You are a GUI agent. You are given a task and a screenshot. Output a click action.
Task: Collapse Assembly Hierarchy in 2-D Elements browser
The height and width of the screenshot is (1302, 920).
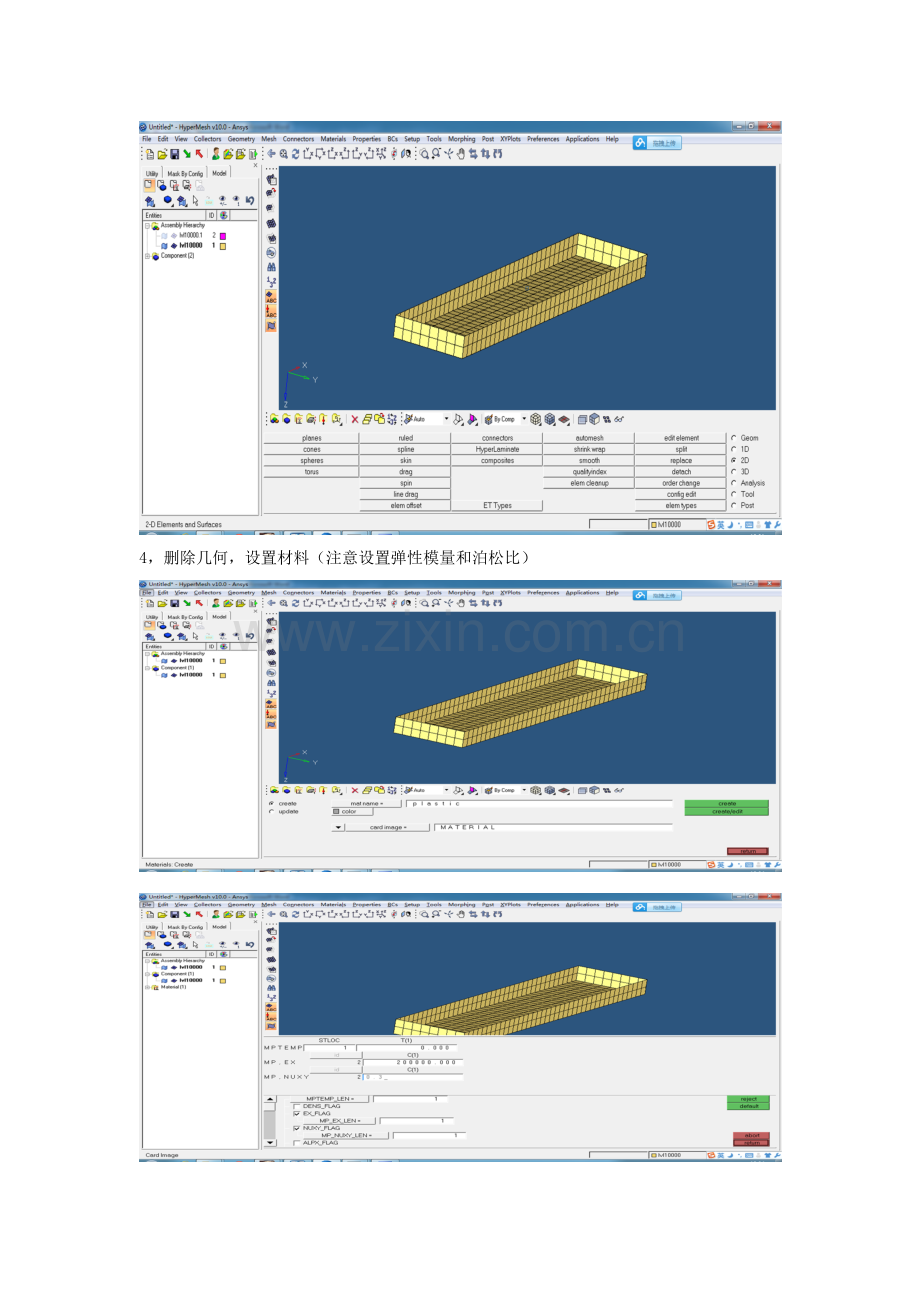coord(147,225)
